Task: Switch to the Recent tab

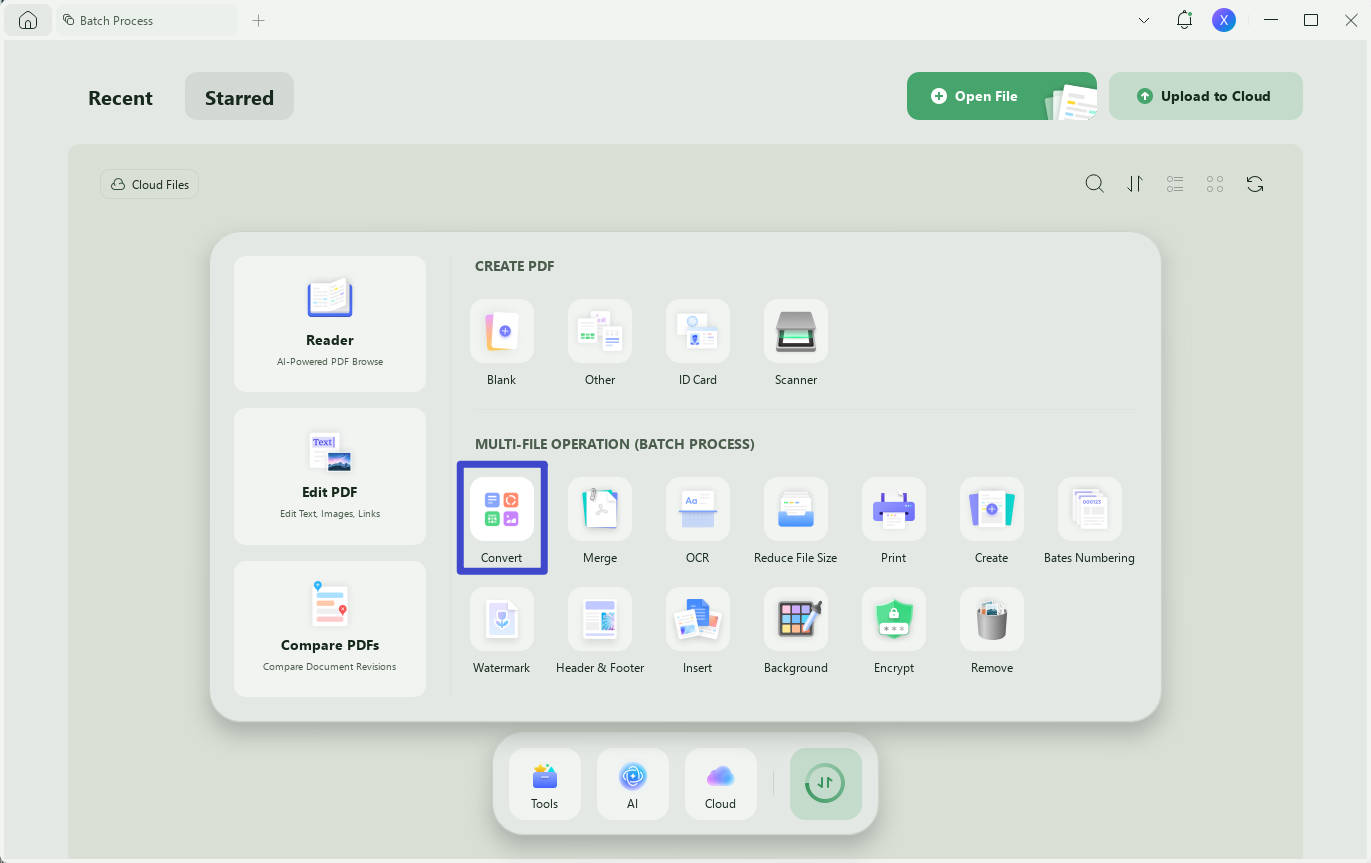Action: click(x=120, y=98)
